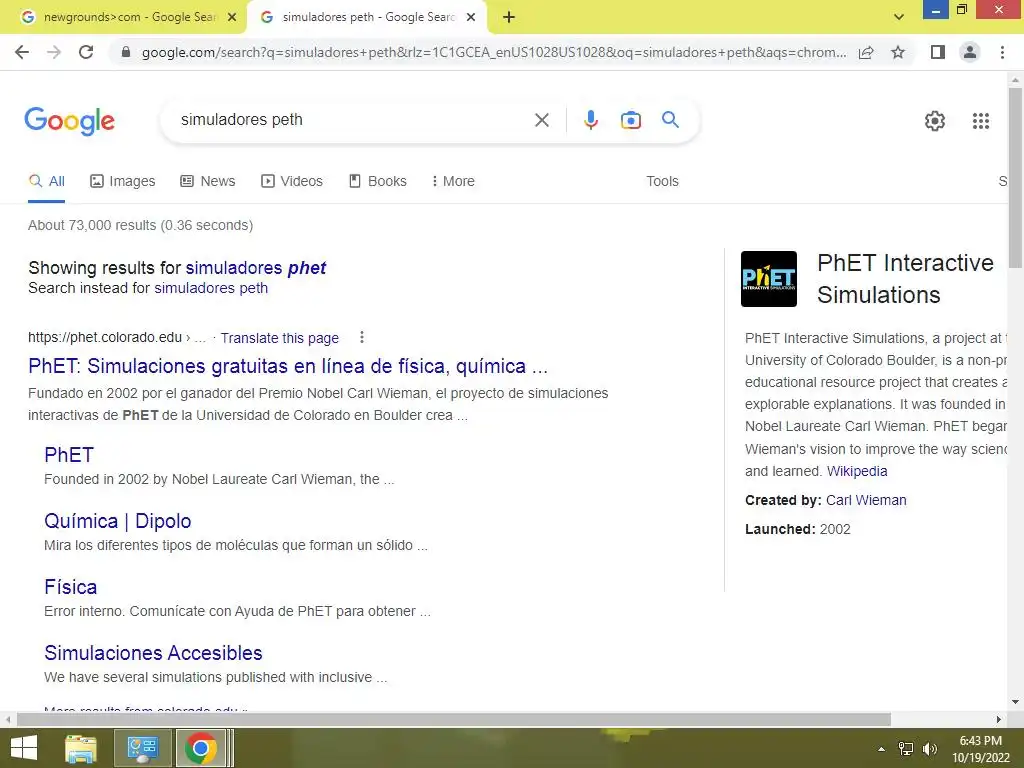This screenshot has height=768, width=1024.
Task: Open the Física sitelink
Action: tap(71, 586)
